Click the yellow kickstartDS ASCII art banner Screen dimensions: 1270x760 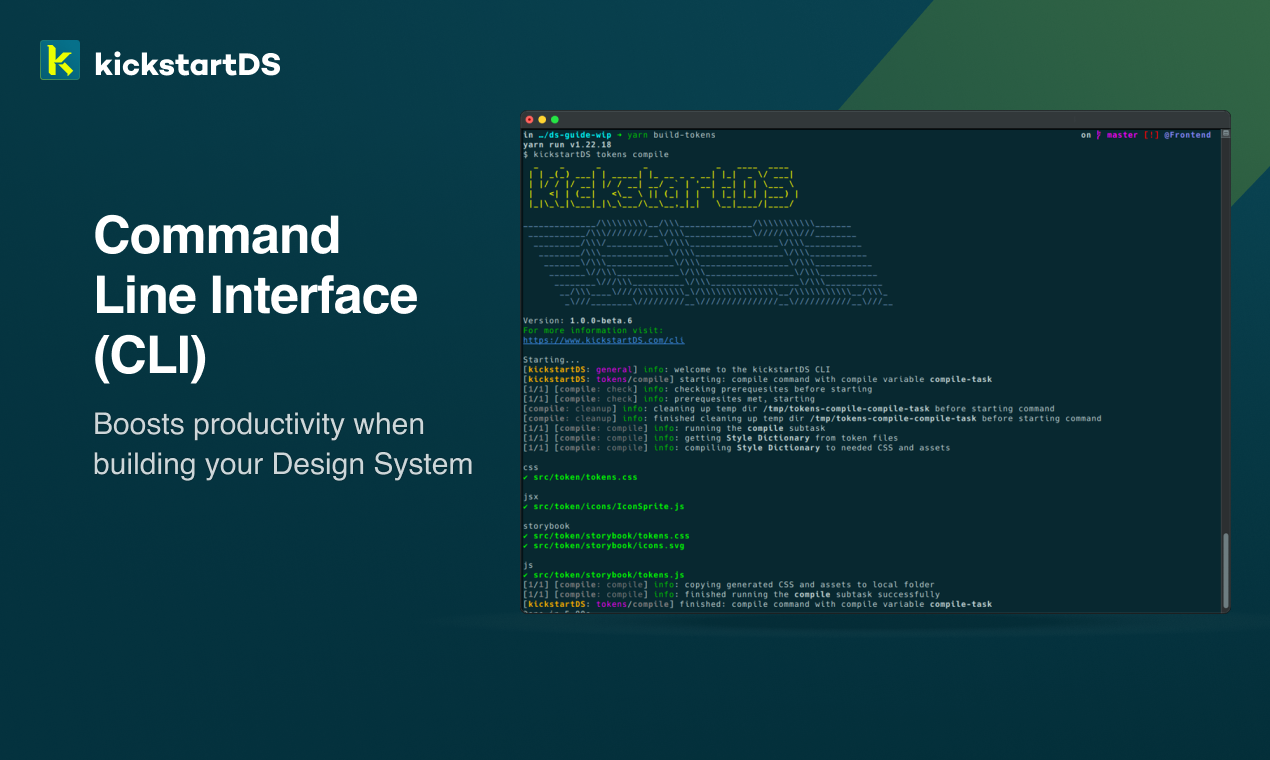pos(661,187)
